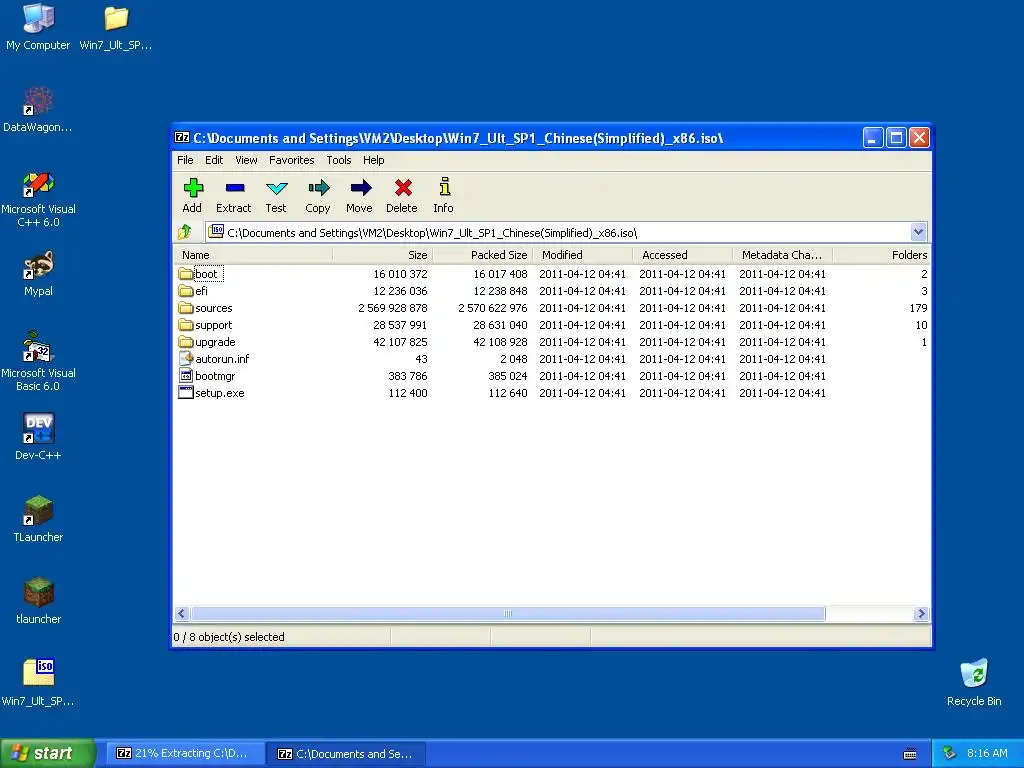
Task: Sort list by Size column header
Action: click(382, 255)
